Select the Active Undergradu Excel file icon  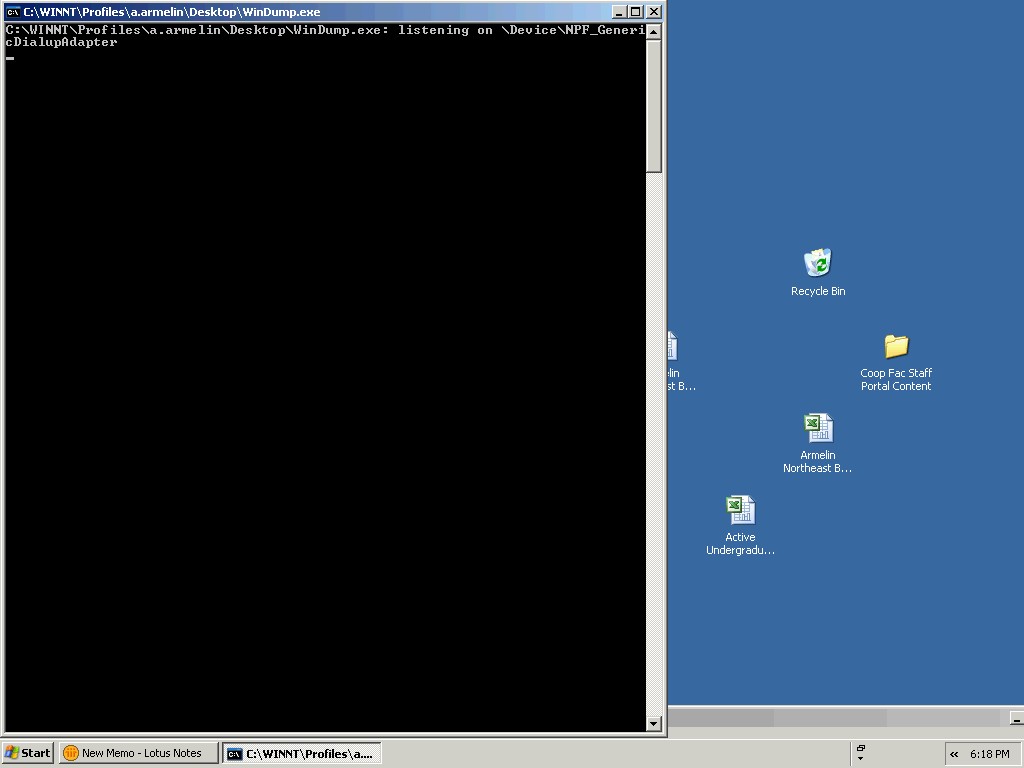[x=740, y=511]
